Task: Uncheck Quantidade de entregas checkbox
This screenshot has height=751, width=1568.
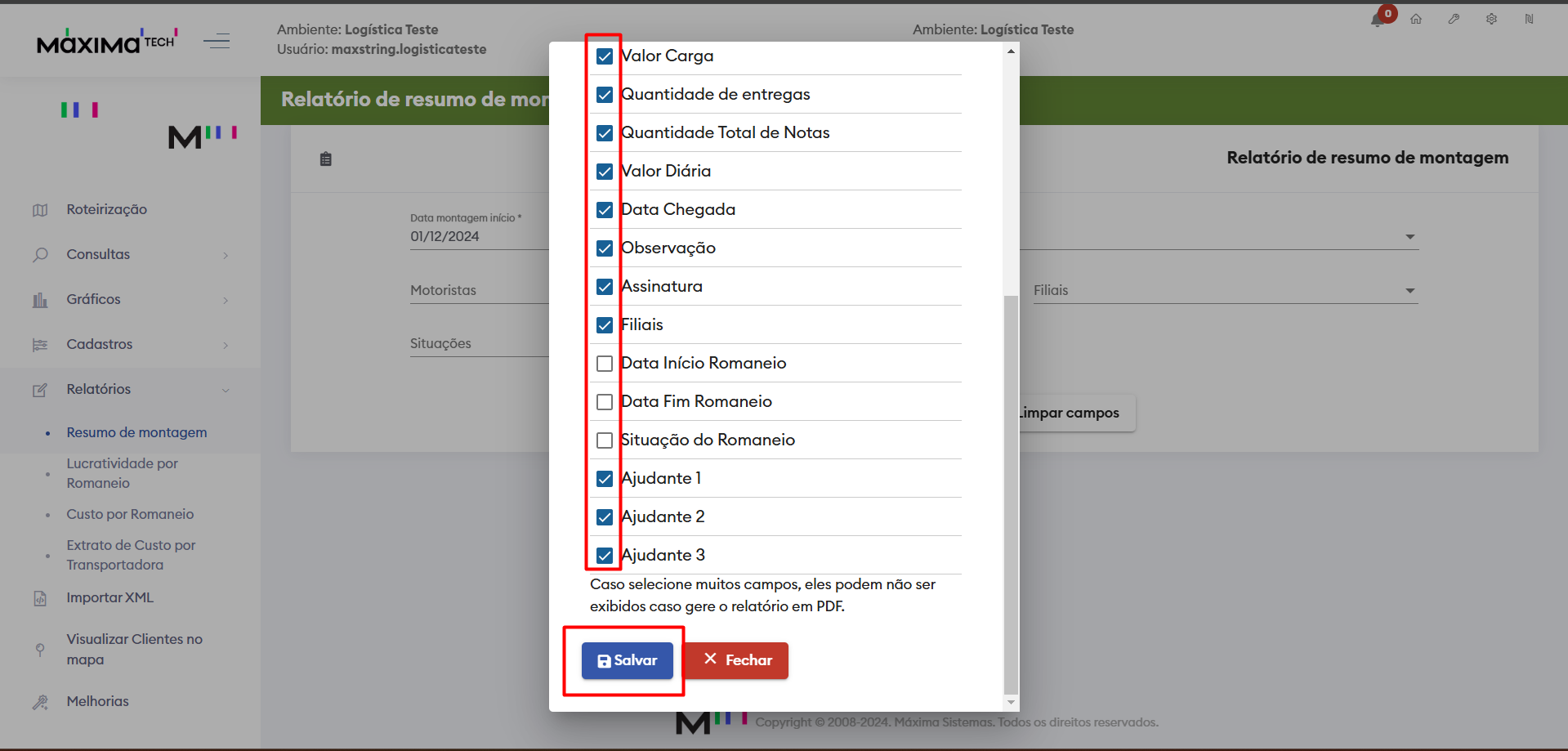Action: 605,95
